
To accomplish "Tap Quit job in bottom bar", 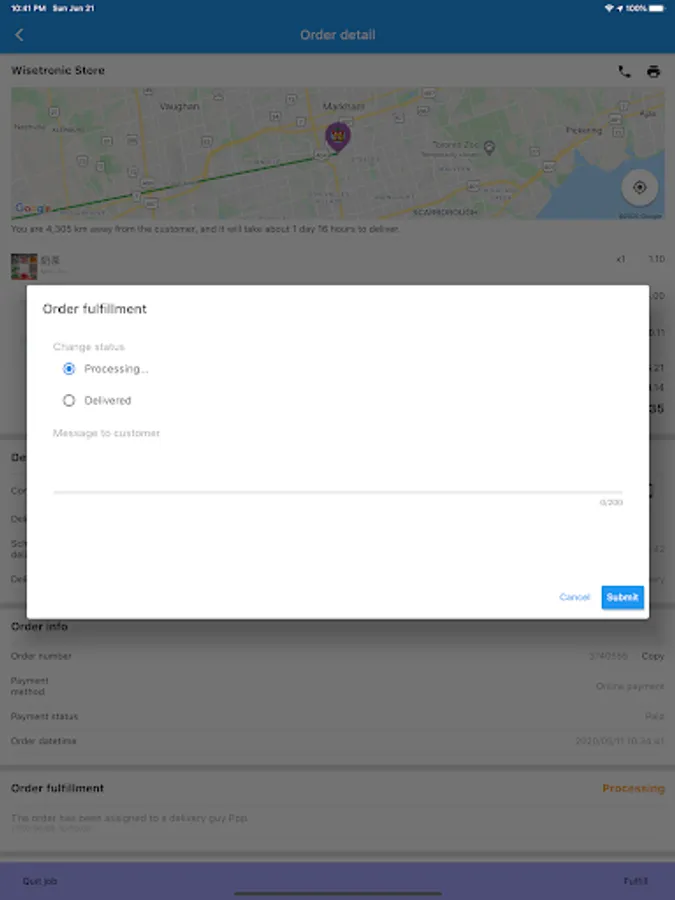I will coord(40,881).
